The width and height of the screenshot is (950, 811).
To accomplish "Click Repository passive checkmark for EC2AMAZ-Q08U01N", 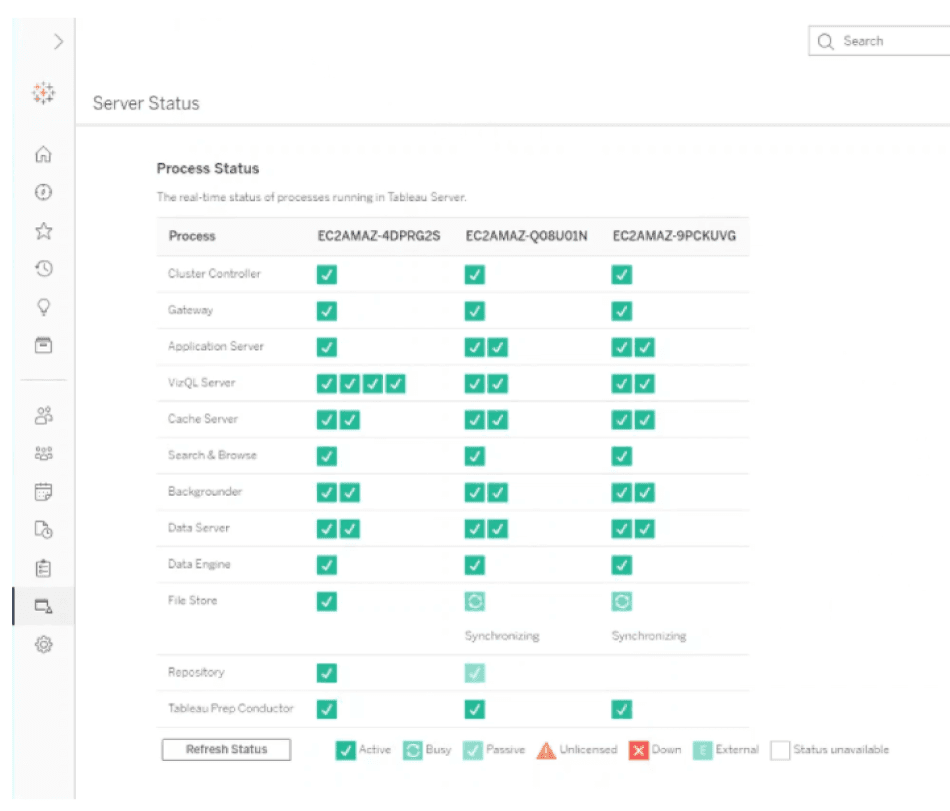I will click(475, 673).
